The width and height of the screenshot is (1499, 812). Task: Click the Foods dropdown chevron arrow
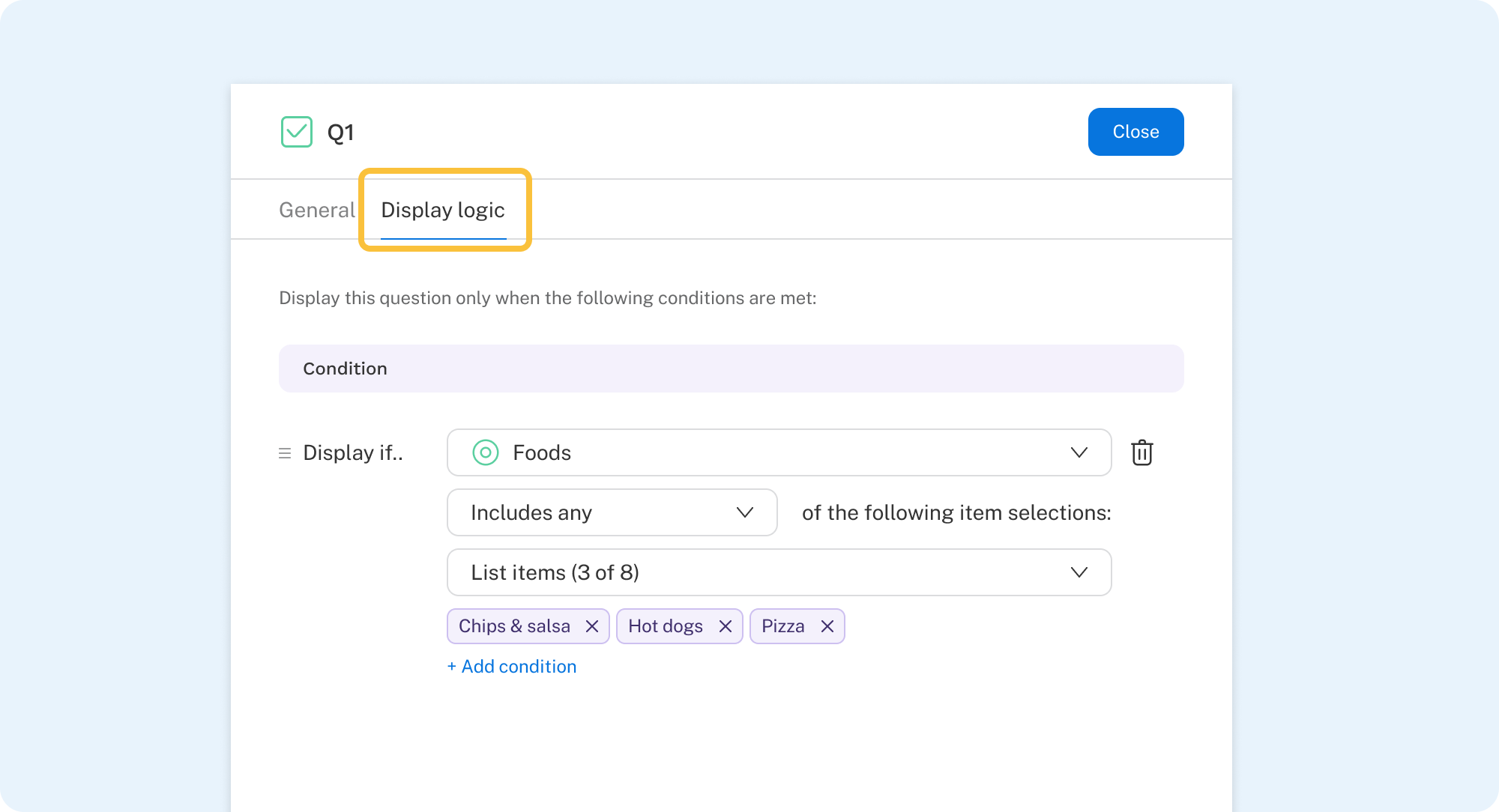pyautogui.click(x=1079, y=452)
